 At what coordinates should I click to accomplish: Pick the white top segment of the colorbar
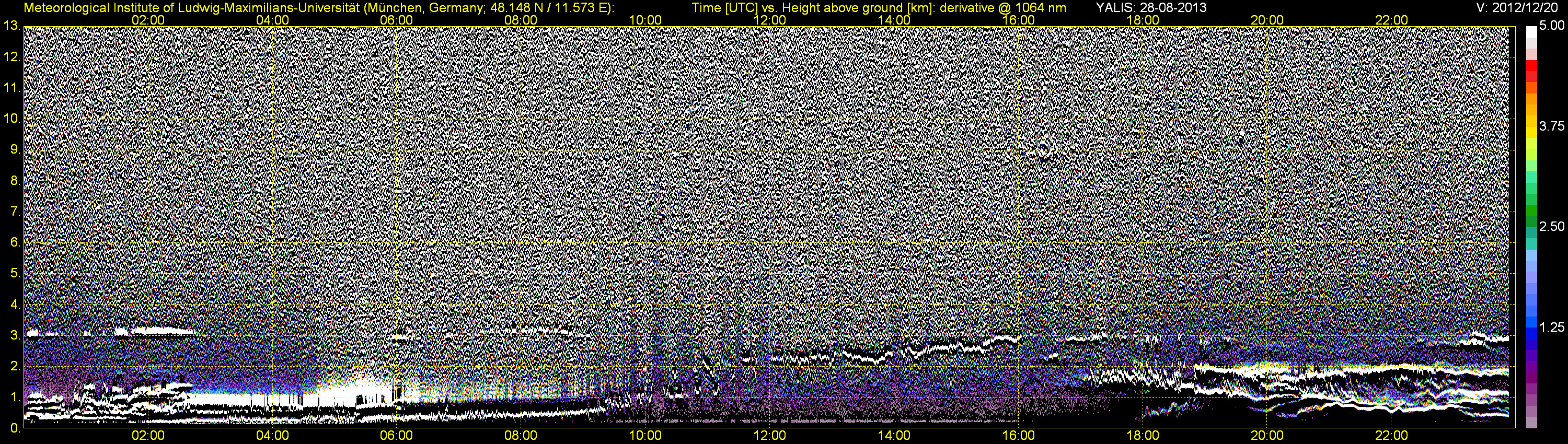1531,32
